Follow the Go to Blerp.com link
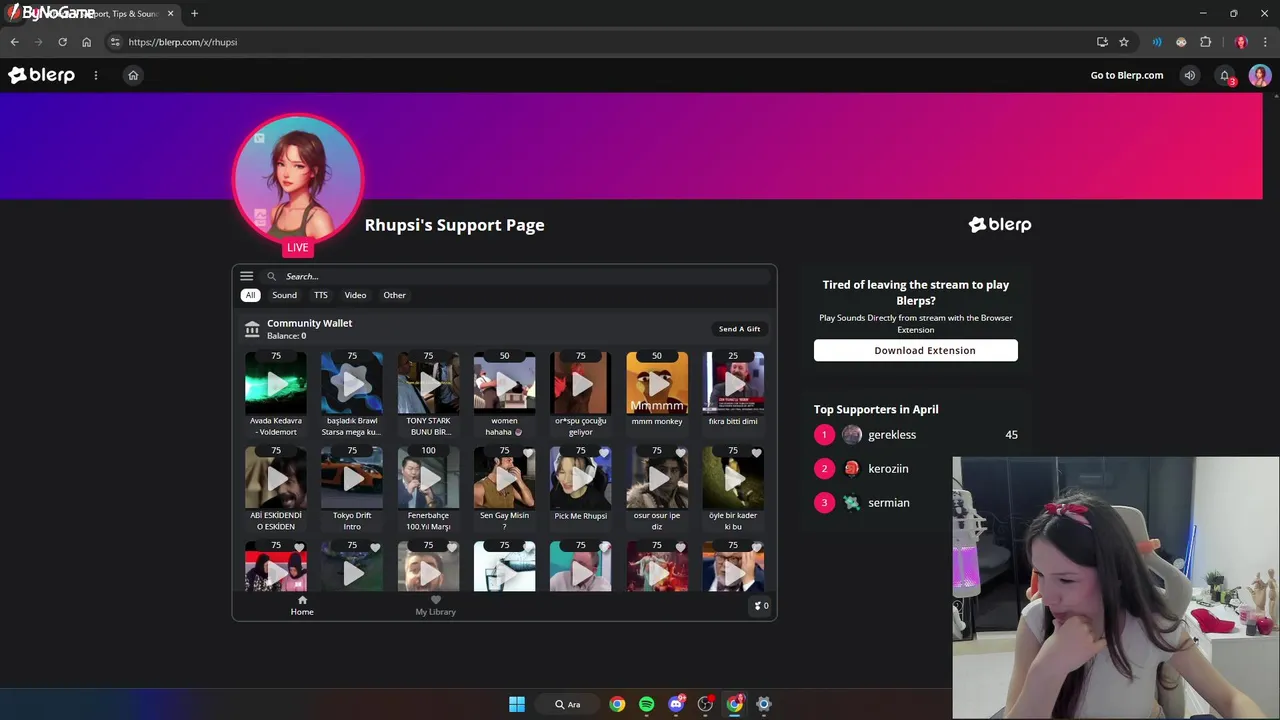Screen dimensions: 1280x720 (x=1127, y=75)
